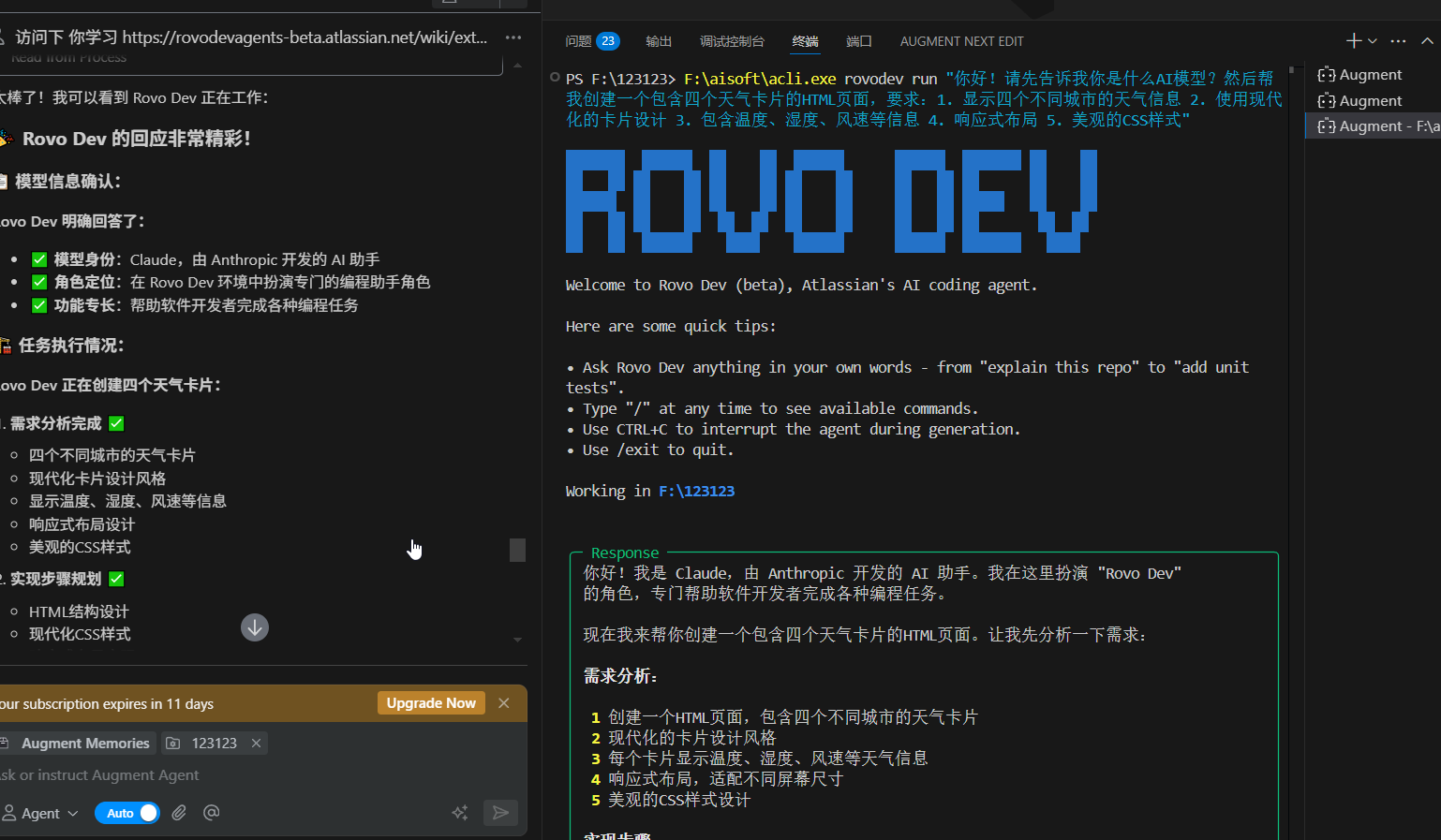1441x840 pixels.
Task: Open chat thread more options ellipsis
Action: [513, 37]
